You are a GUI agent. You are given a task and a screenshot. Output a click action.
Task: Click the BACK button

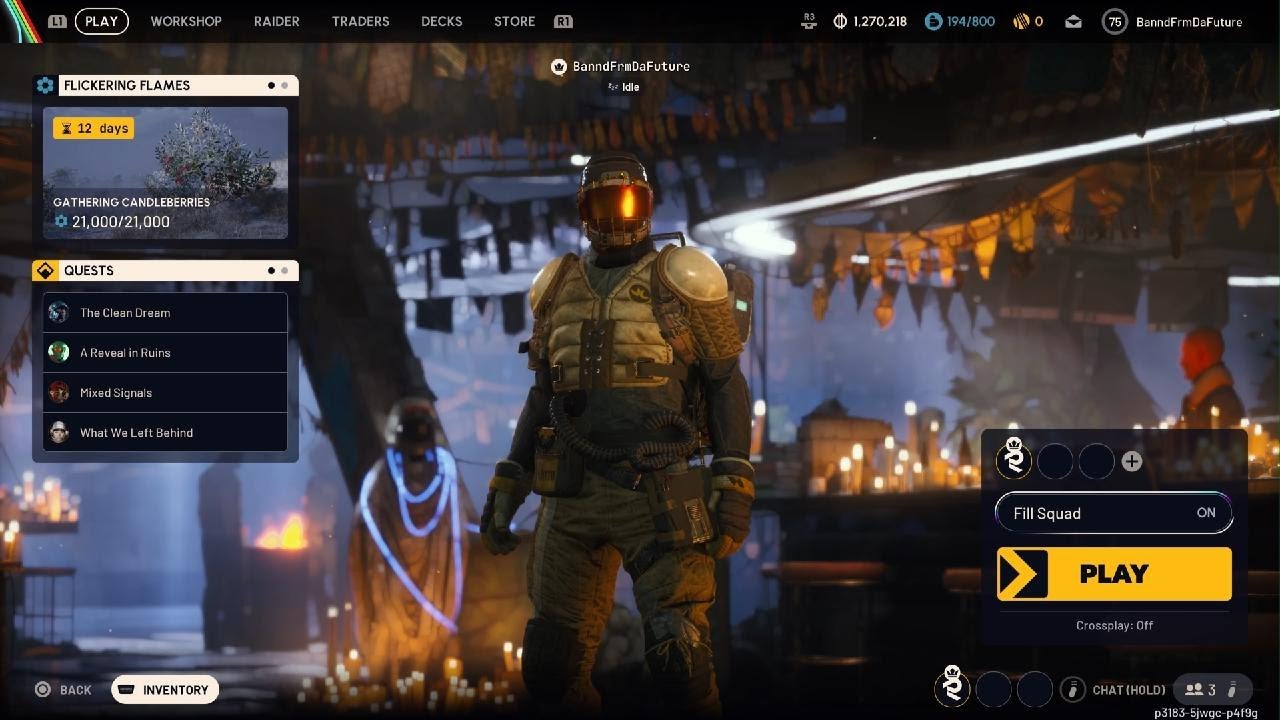coord(64,690)
